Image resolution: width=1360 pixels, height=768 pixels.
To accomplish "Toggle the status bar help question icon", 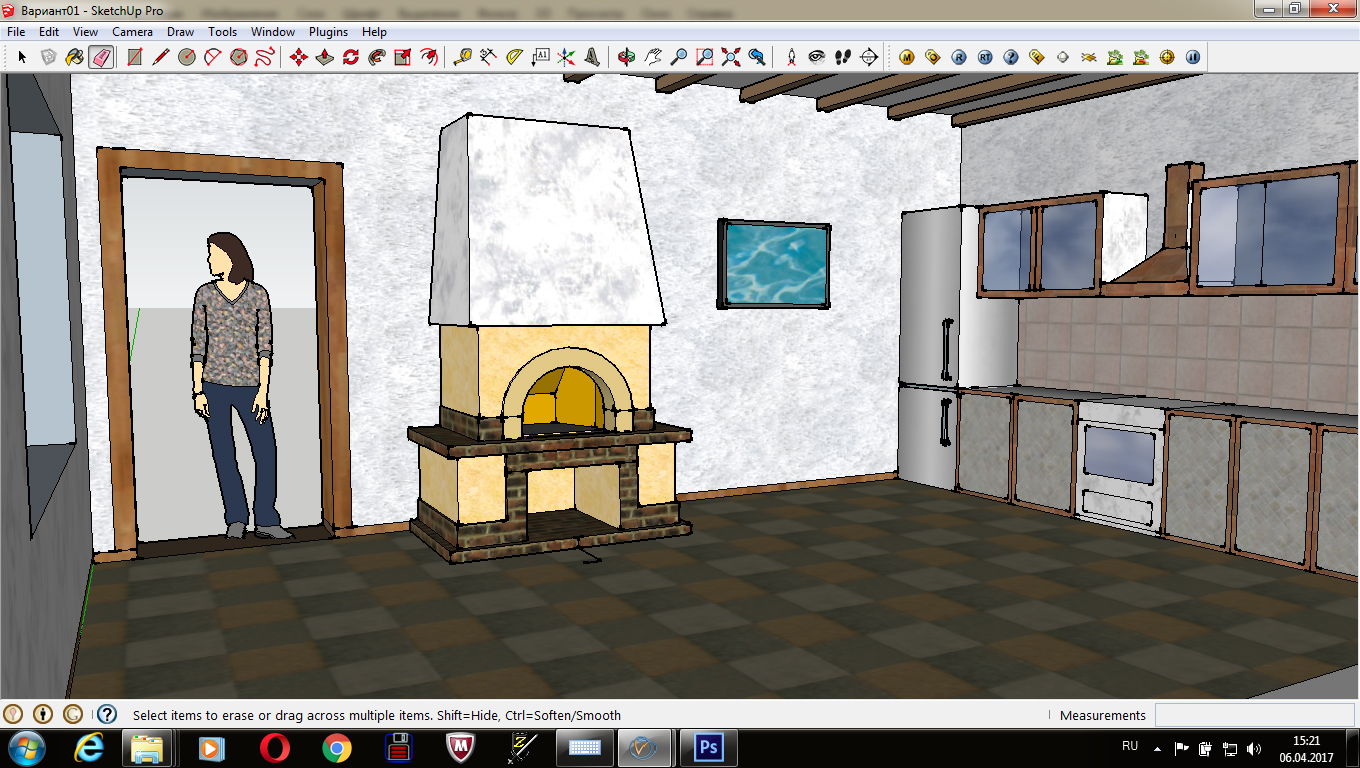I will point(107,714).
